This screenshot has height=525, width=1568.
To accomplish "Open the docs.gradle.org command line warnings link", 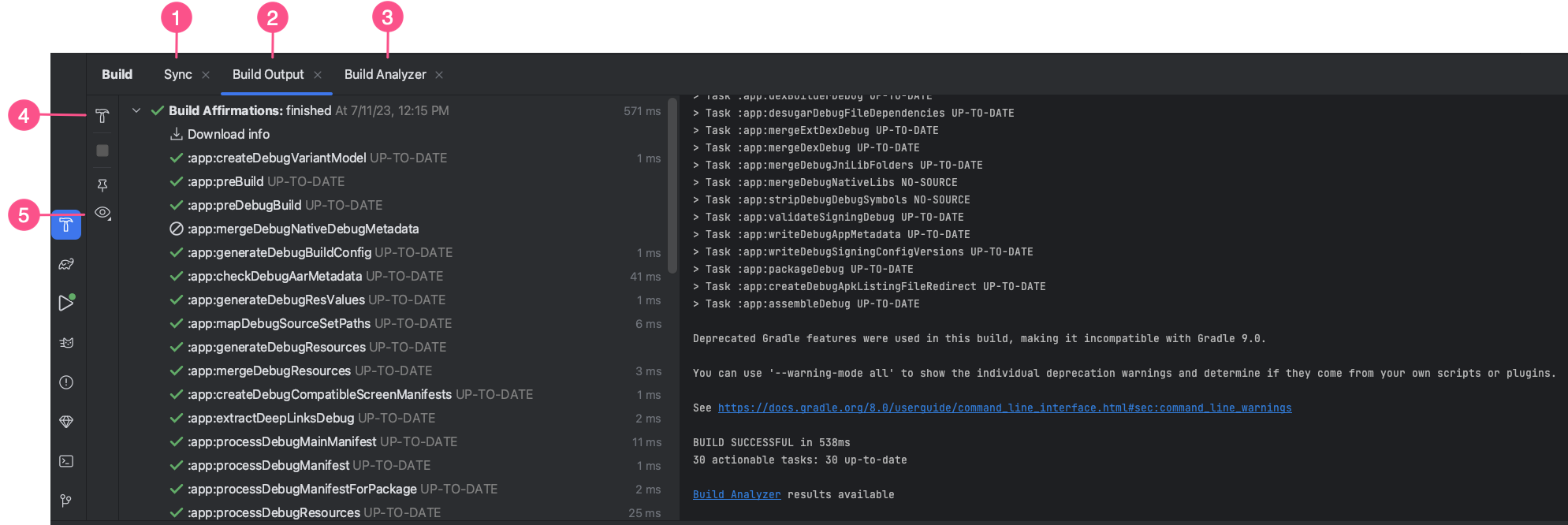I will [1004, 408].
